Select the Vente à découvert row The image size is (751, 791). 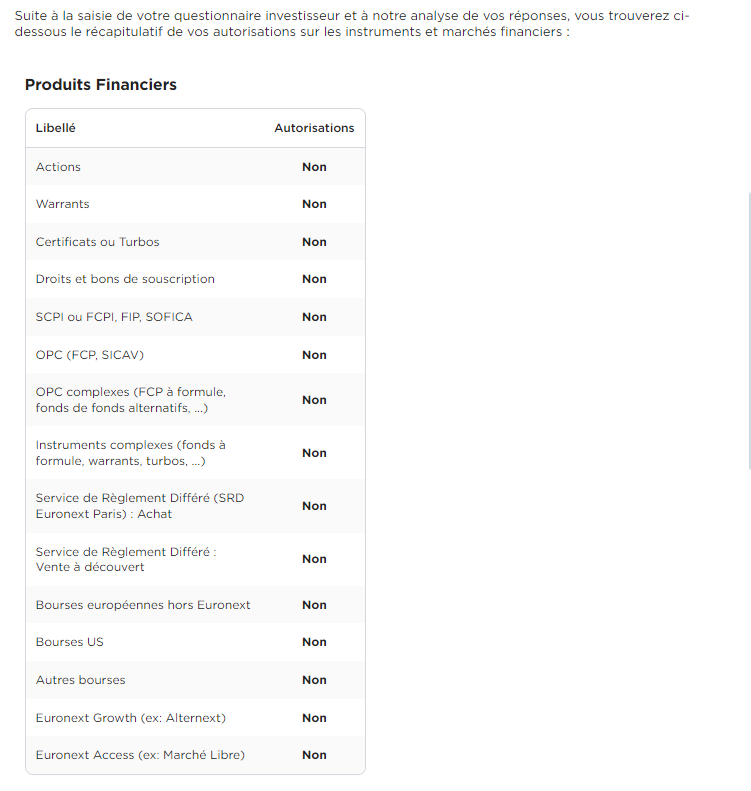tap(195, 559)
